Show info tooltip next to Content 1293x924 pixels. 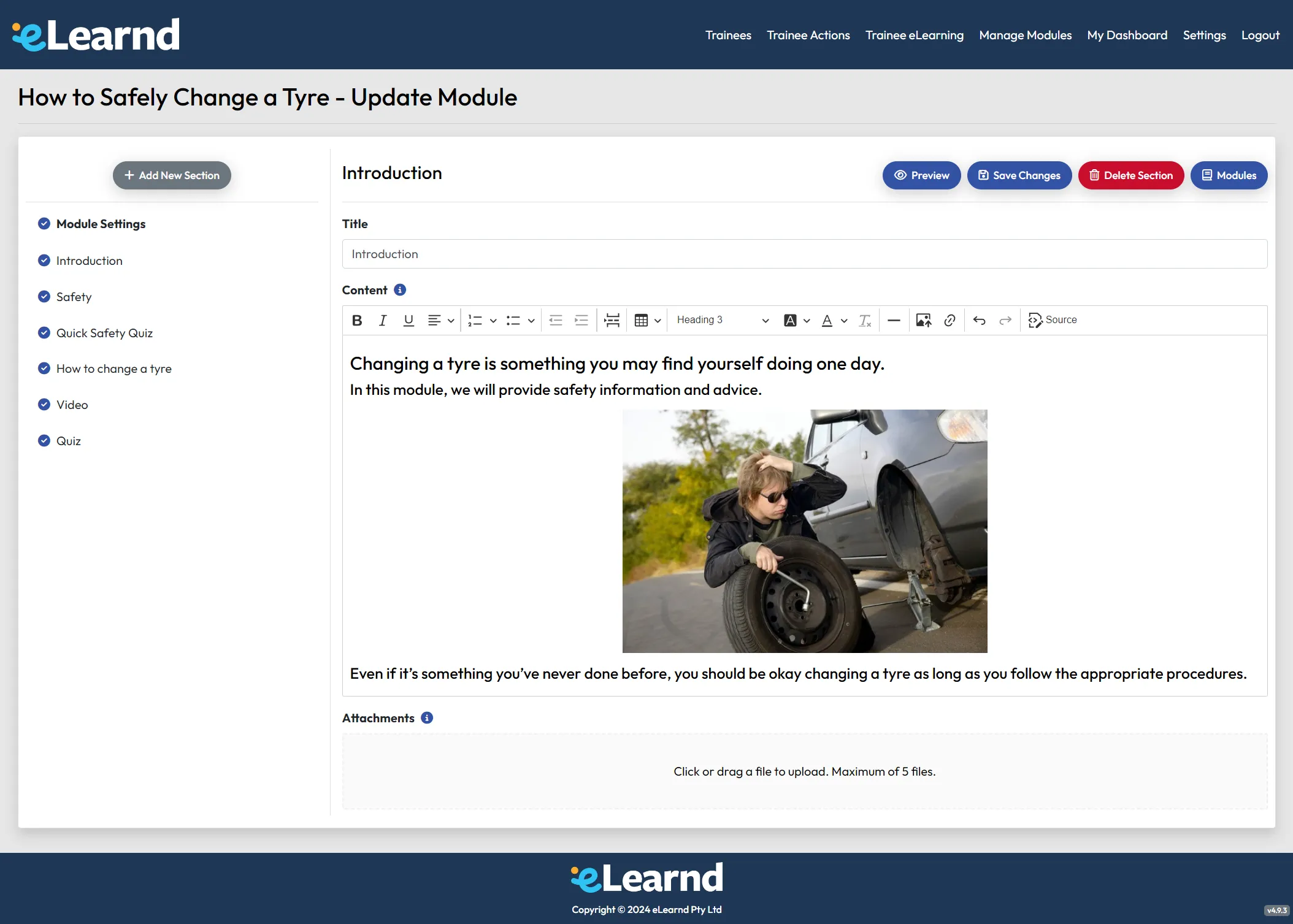400,290
